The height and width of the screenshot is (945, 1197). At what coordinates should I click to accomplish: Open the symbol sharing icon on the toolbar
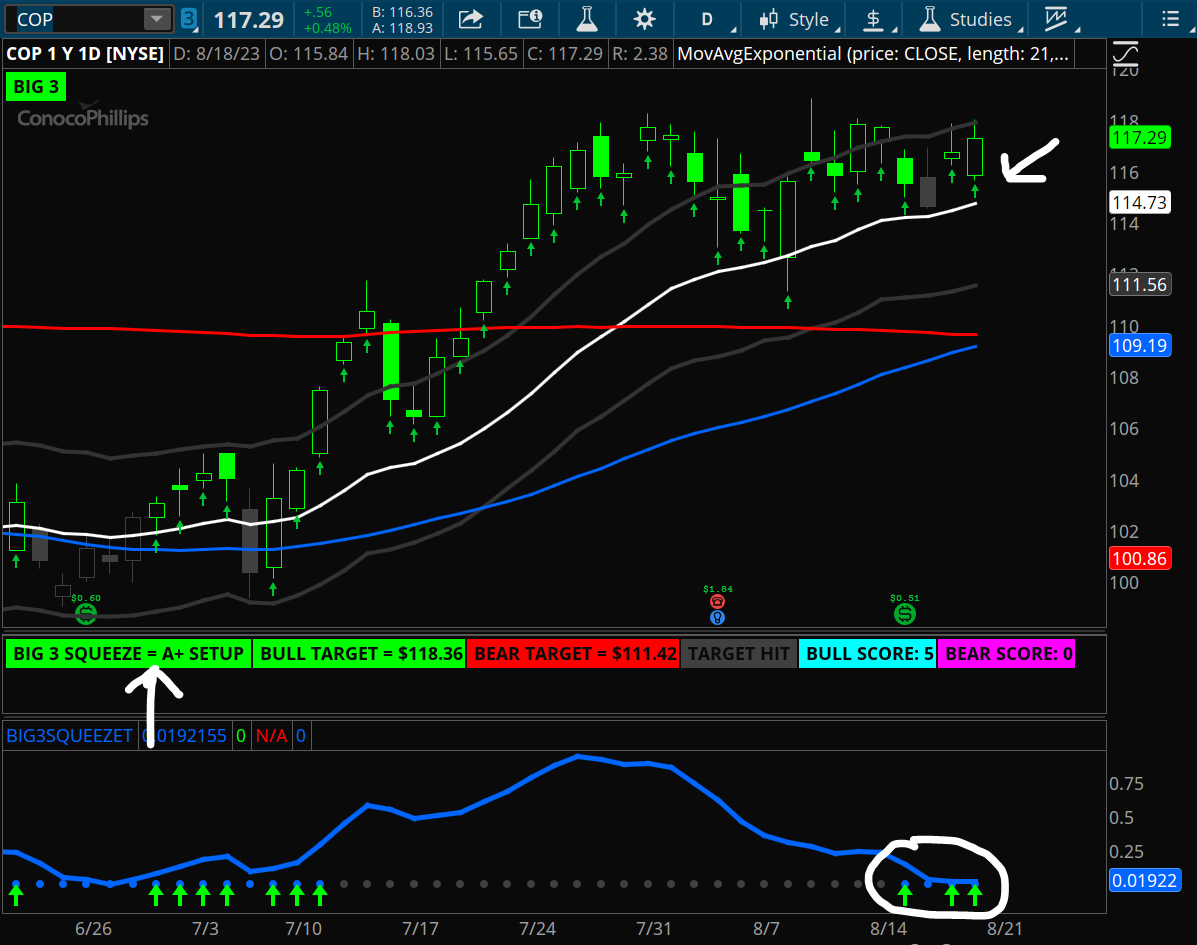[x=472, y=19]
